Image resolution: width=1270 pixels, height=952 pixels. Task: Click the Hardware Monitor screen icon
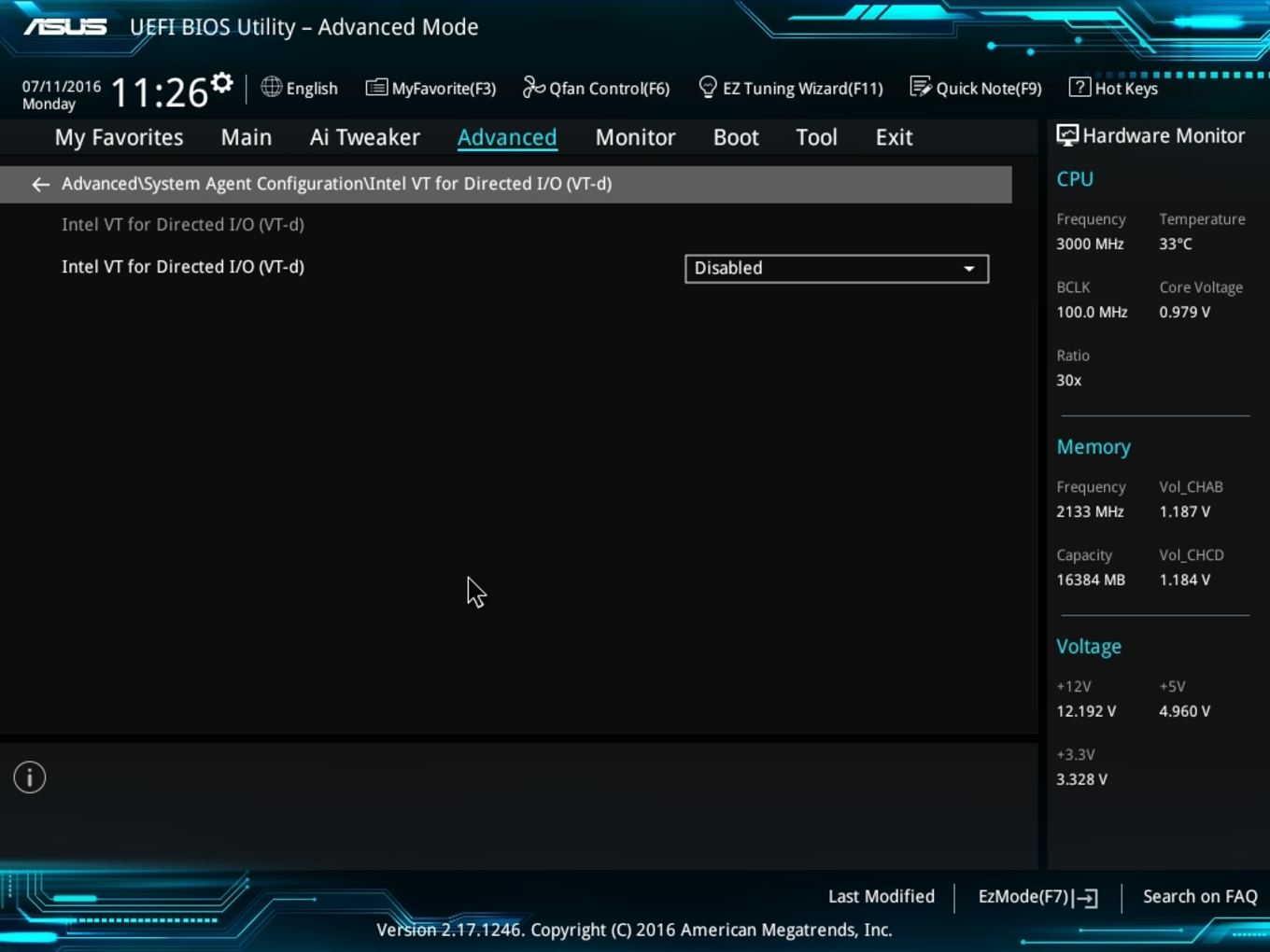click(x=1066, y=135)
